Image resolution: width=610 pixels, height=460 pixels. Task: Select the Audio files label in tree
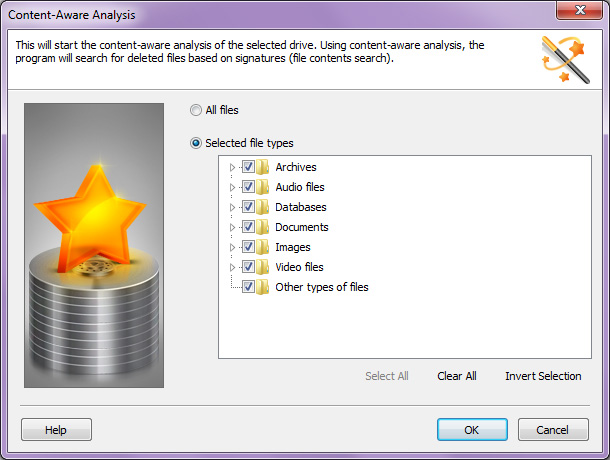point(300,187)
